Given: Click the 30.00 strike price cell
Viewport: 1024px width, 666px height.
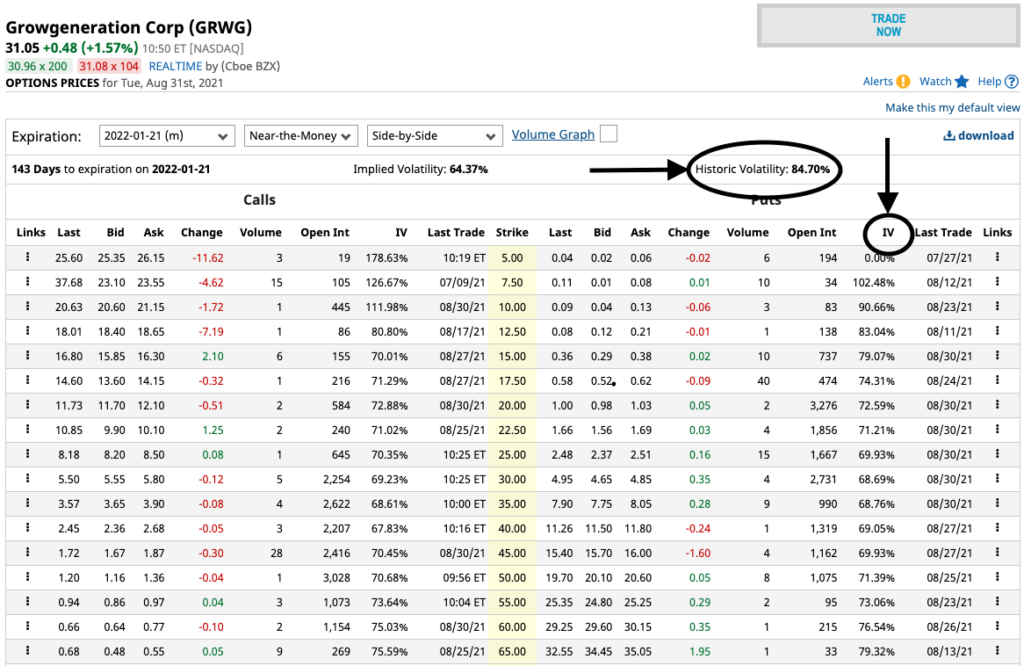Looking at the screenshot, I should pos(512,479).
